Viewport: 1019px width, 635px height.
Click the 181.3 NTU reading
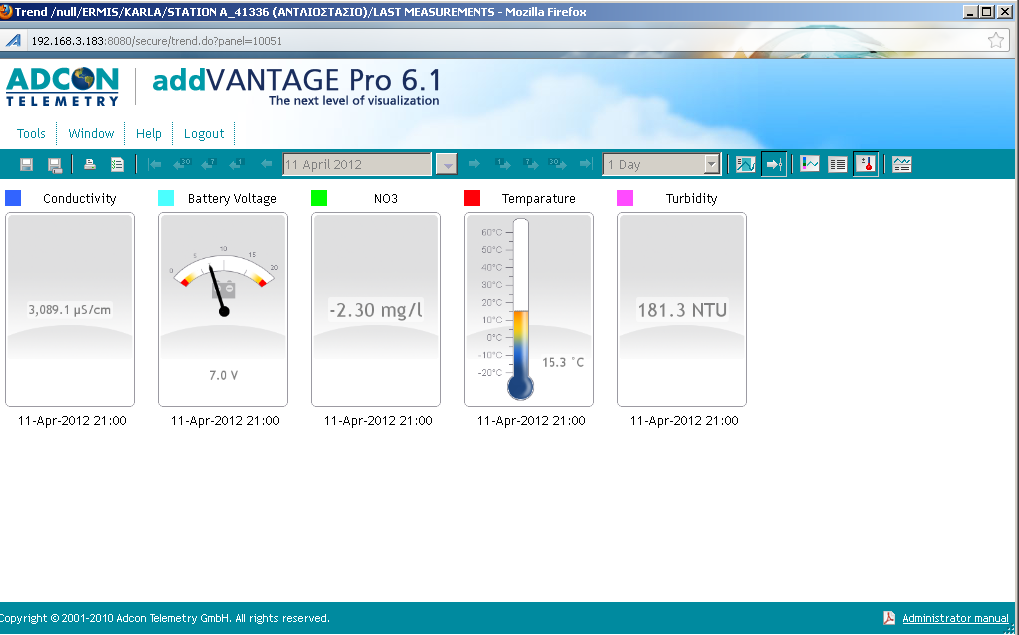click(682, 310)
